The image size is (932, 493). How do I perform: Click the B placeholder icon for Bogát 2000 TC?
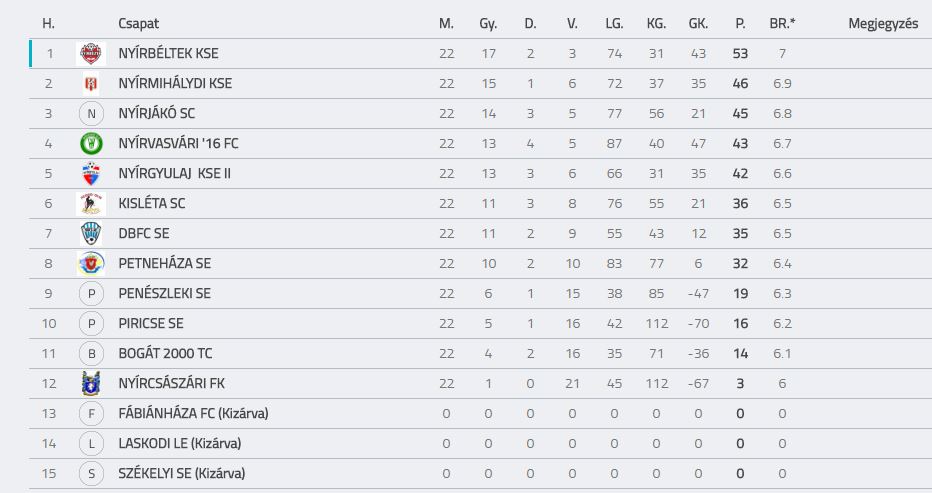91,354
